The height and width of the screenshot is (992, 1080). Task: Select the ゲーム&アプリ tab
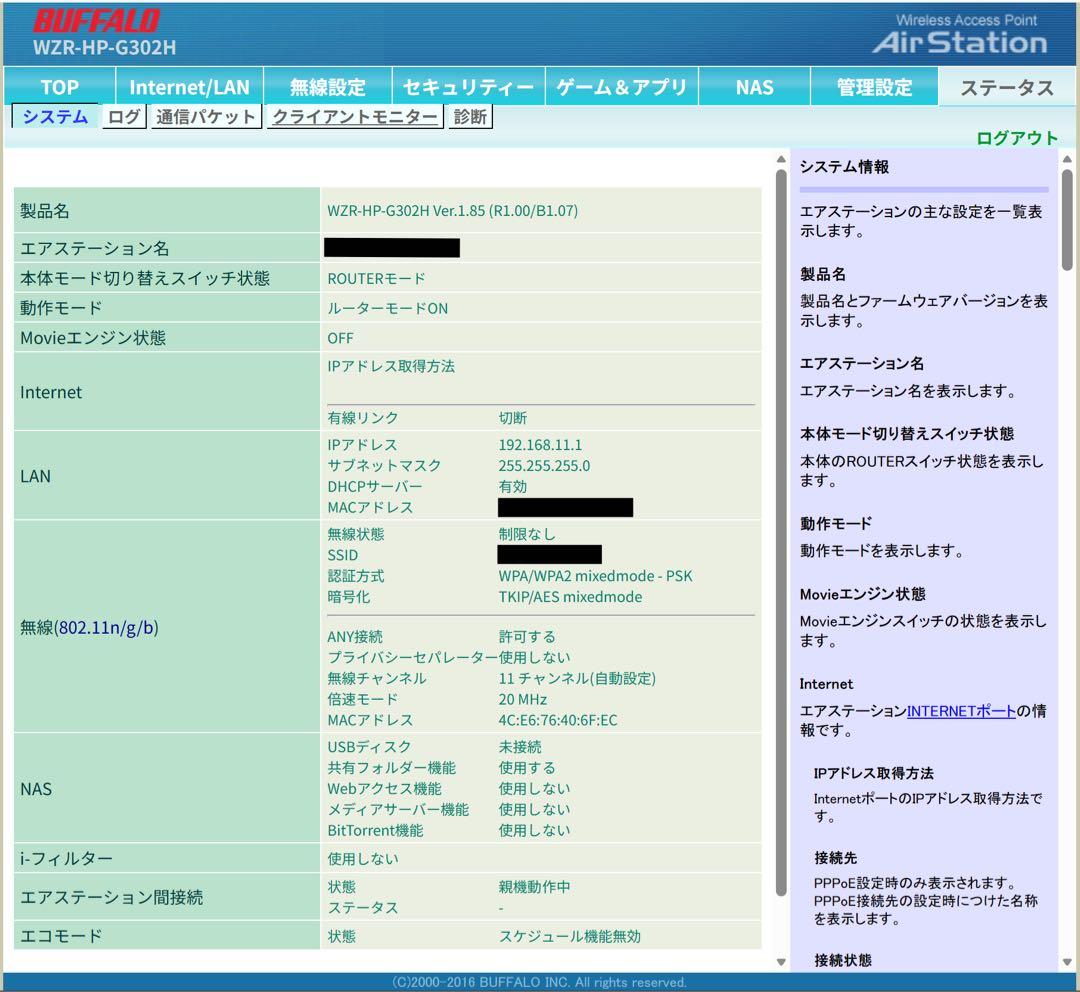[x=621, y=87]
